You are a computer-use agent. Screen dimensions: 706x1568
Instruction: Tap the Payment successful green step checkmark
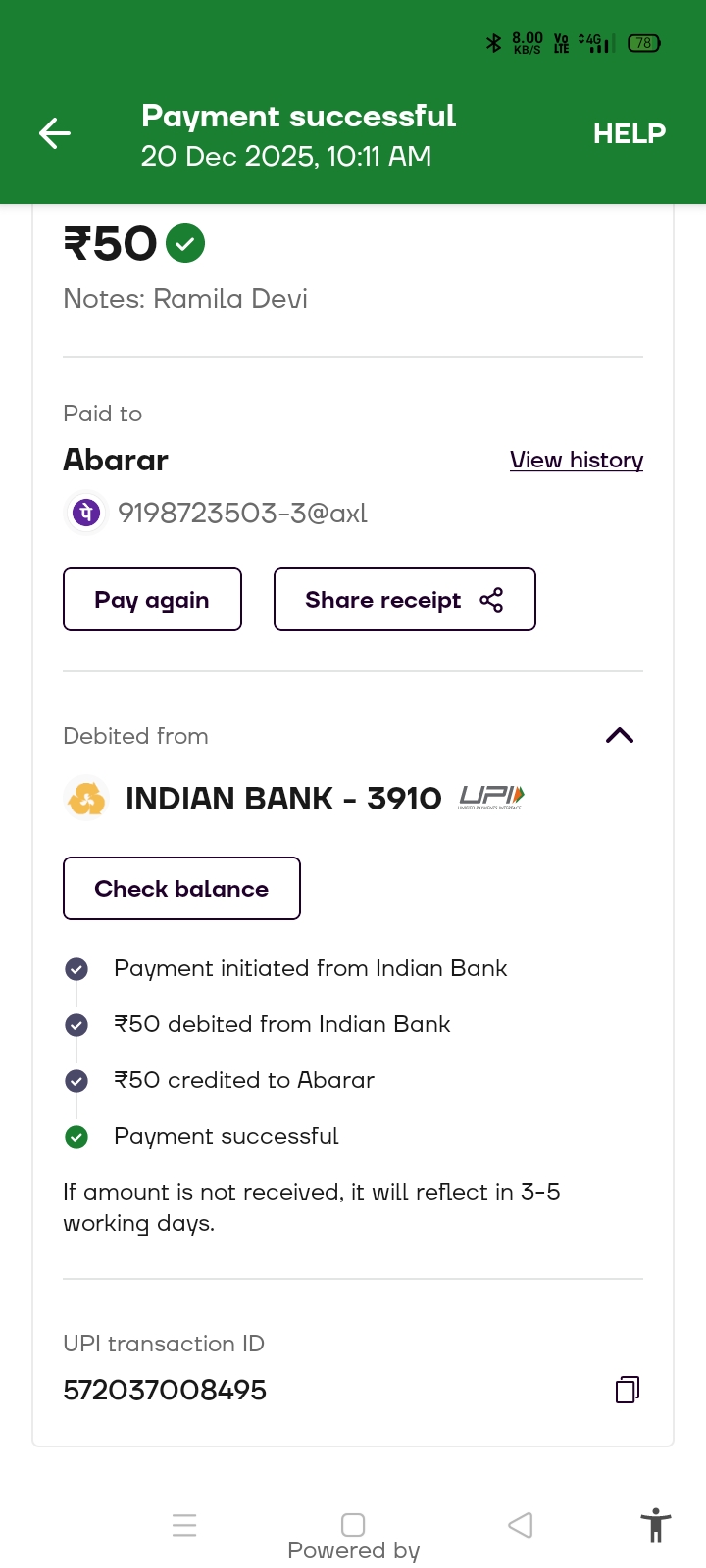pos(76,1137)
